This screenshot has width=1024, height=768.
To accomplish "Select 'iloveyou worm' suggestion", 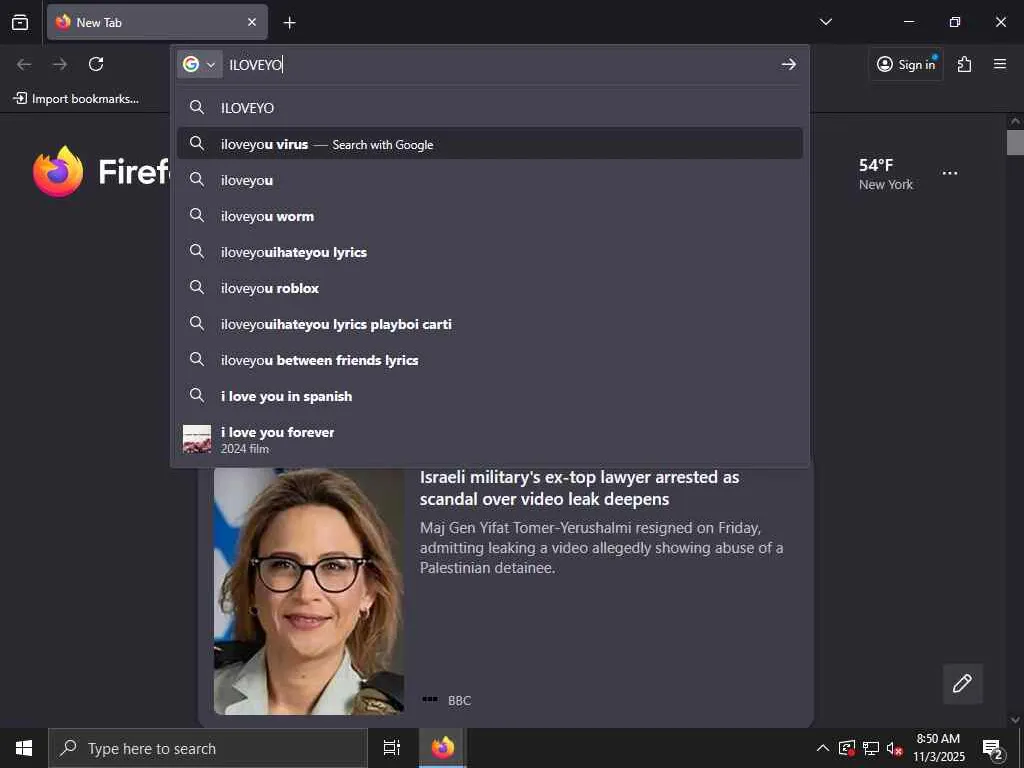I will tap(490, 216).
